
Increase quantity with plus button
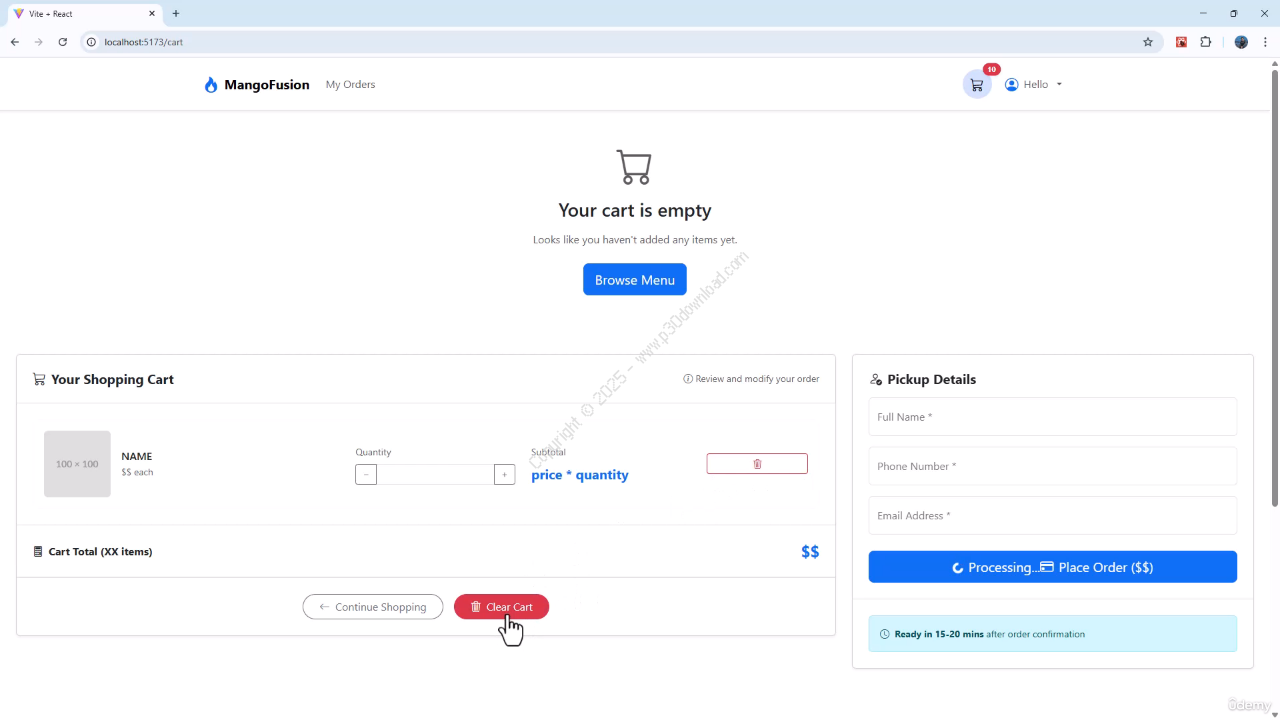tap(505, 475)
